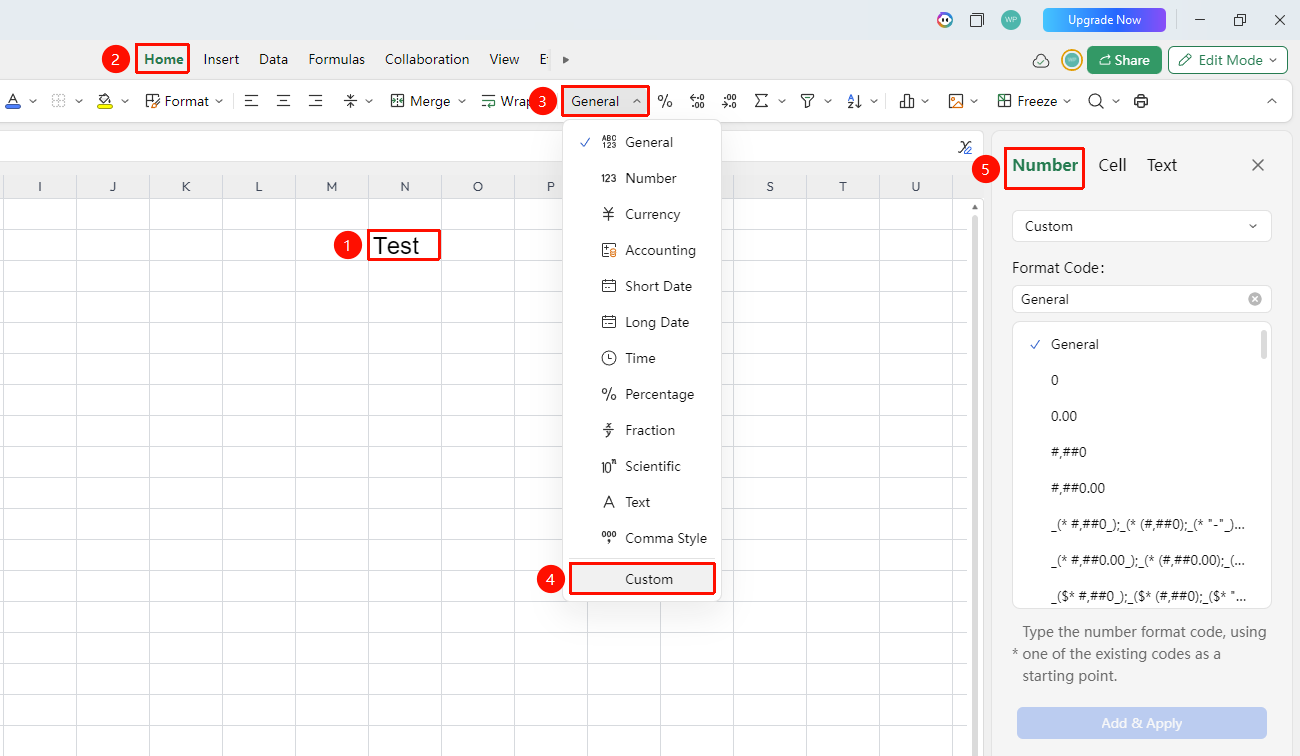Open the fill color dropdown arrow
The height and width of the screenshot is (756, 1300).
click(x=125, y=101)
